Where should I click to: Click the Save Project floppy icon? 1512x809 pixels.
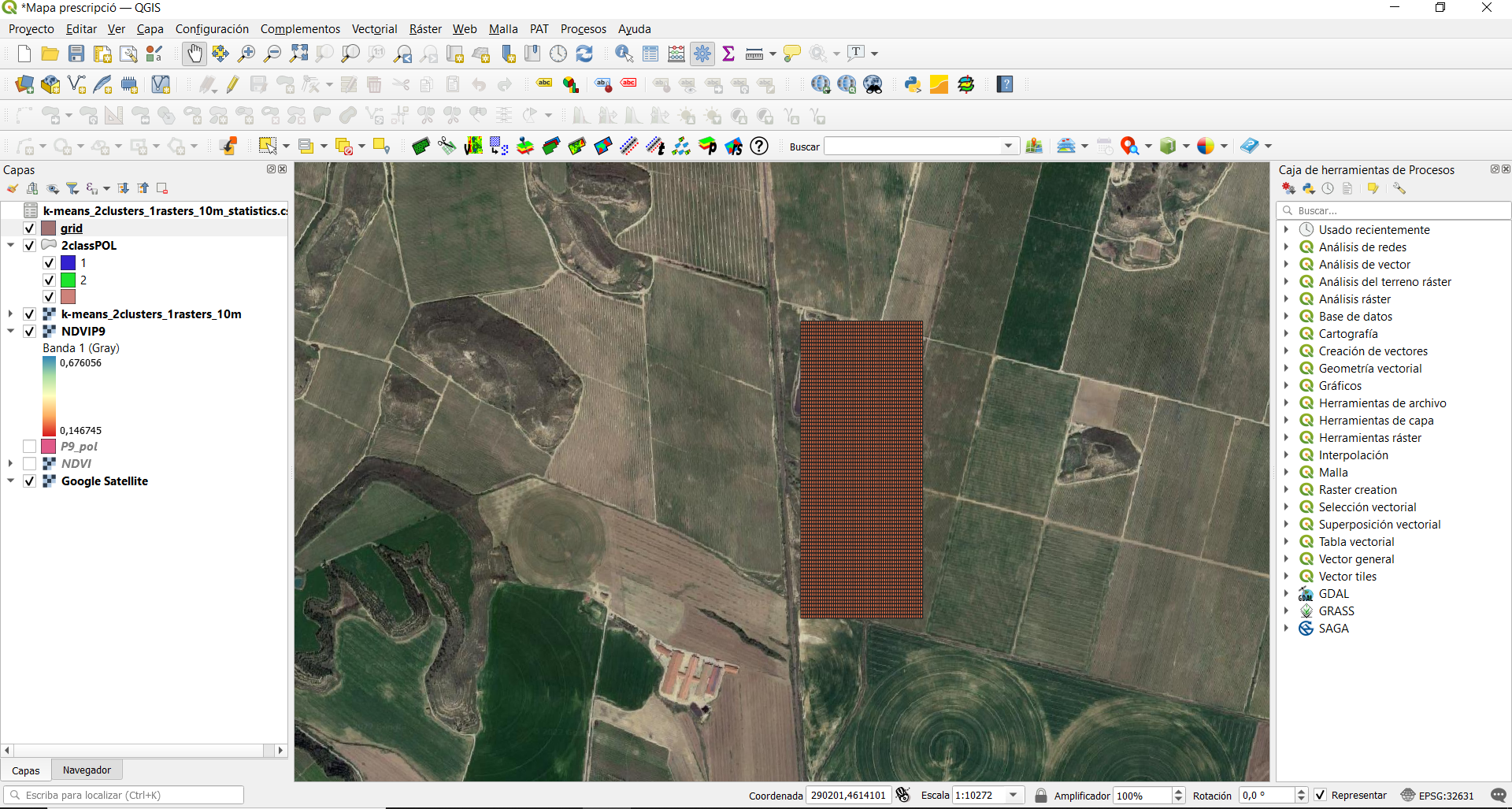point(76,54)
